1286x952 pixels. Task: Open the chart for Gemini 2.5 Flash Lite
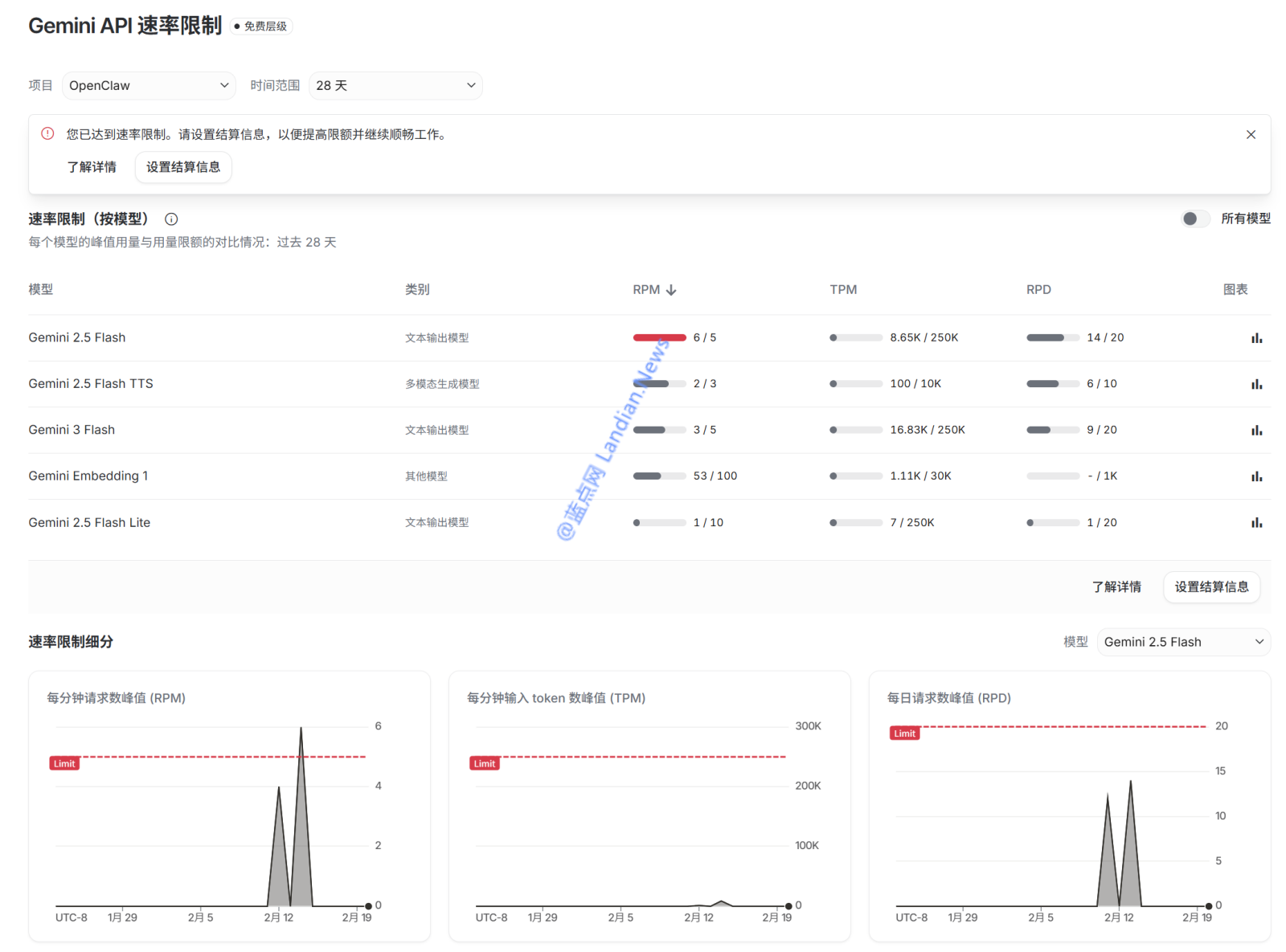(1256, 522)
